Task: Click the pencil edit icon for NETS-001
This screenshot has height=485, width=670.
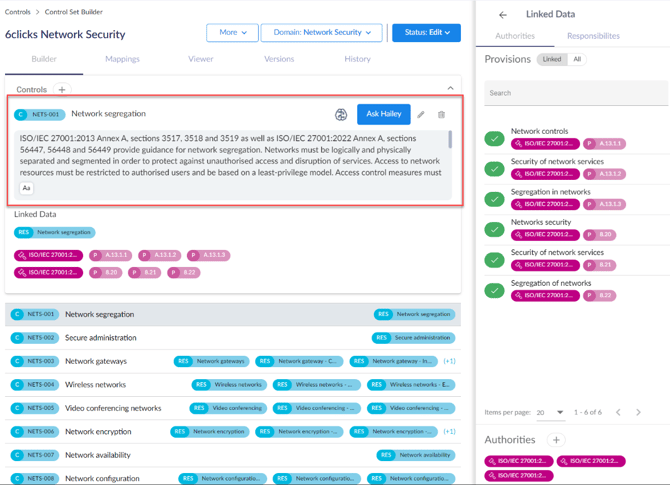Action: click(x=421, y=115)
